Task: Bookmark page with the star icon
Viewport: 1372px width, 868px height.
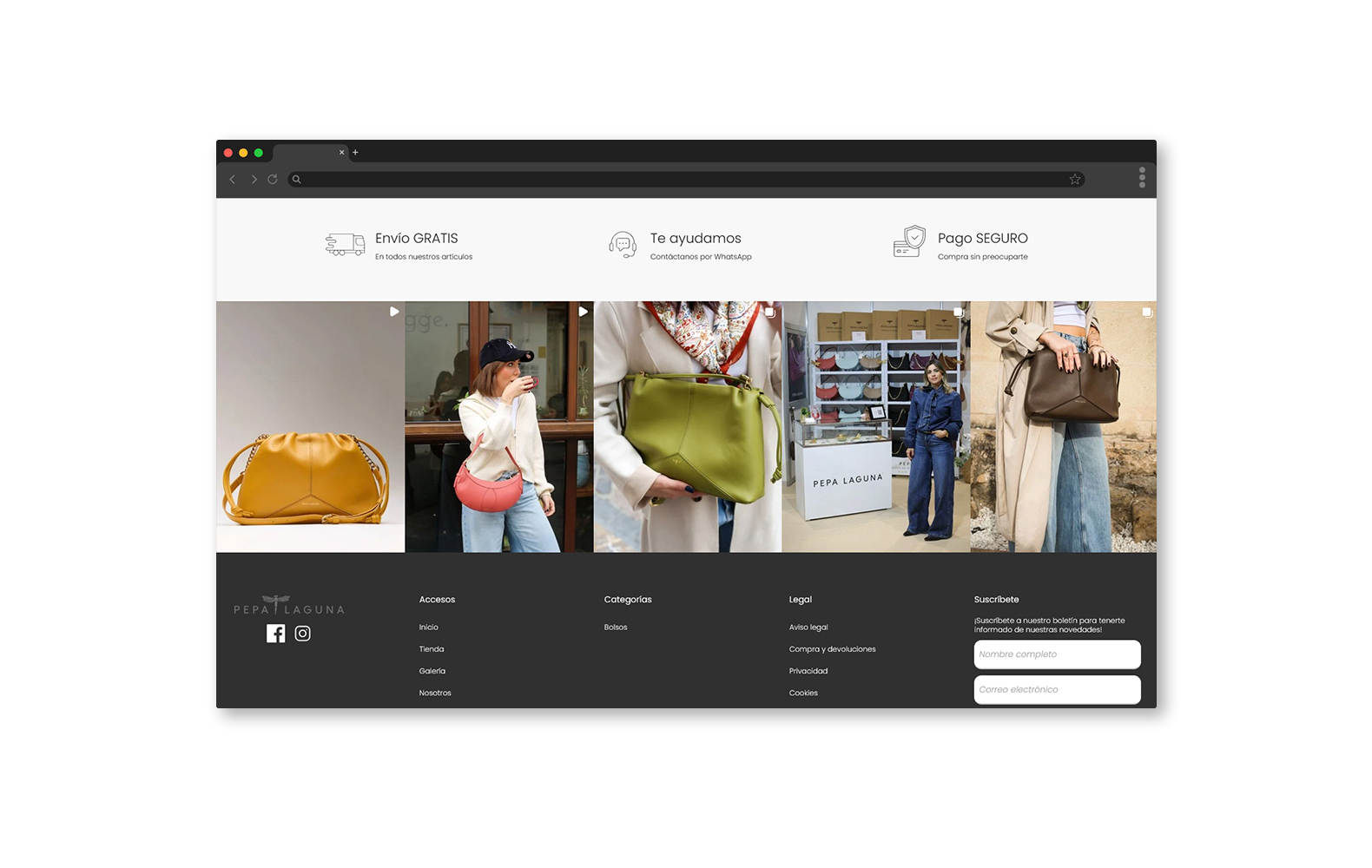Action: point(1075,180)
